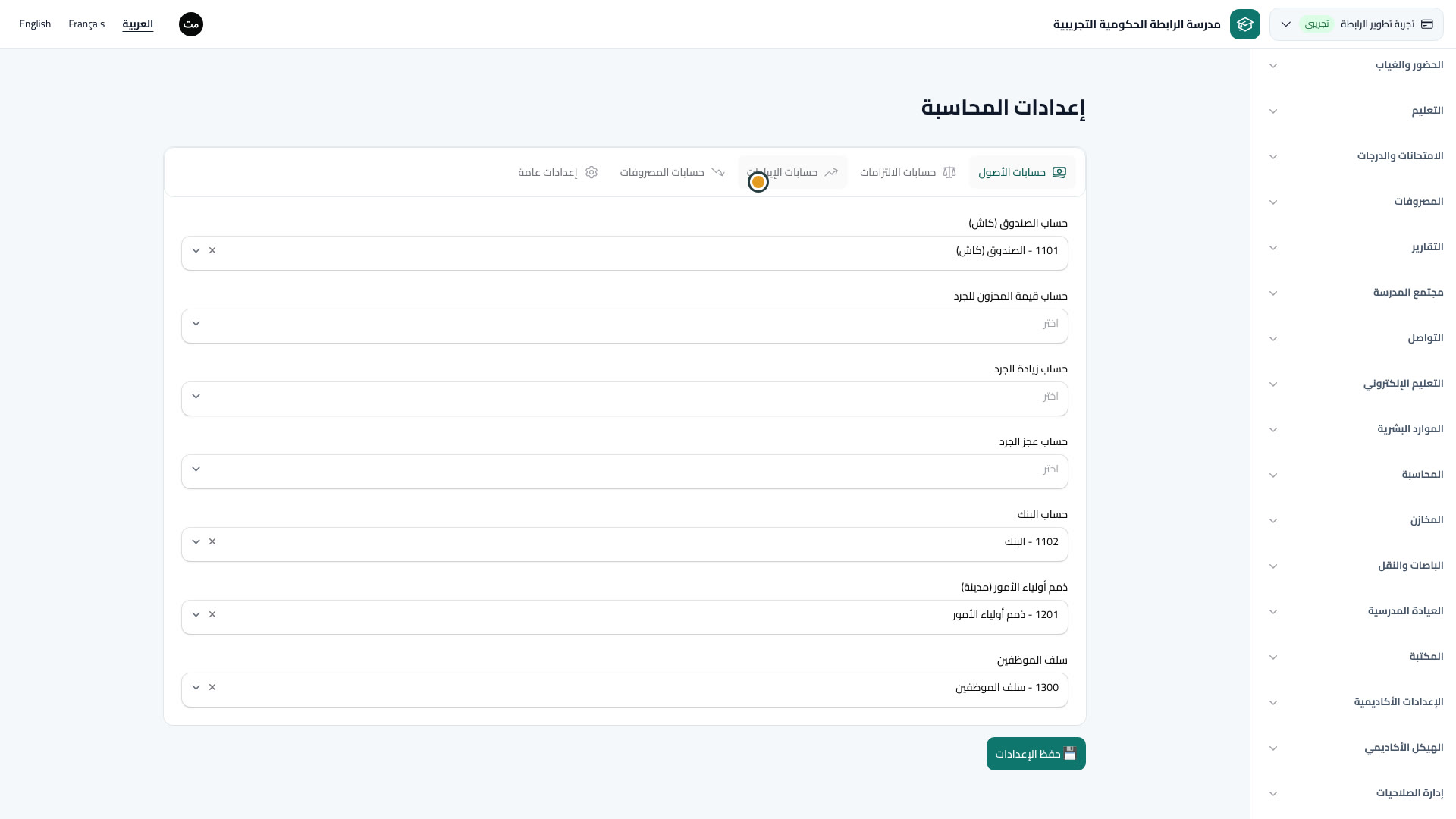Clear the cash account 1101 selection
Viewport: 1456px width, 819px height.
[212, 250]
